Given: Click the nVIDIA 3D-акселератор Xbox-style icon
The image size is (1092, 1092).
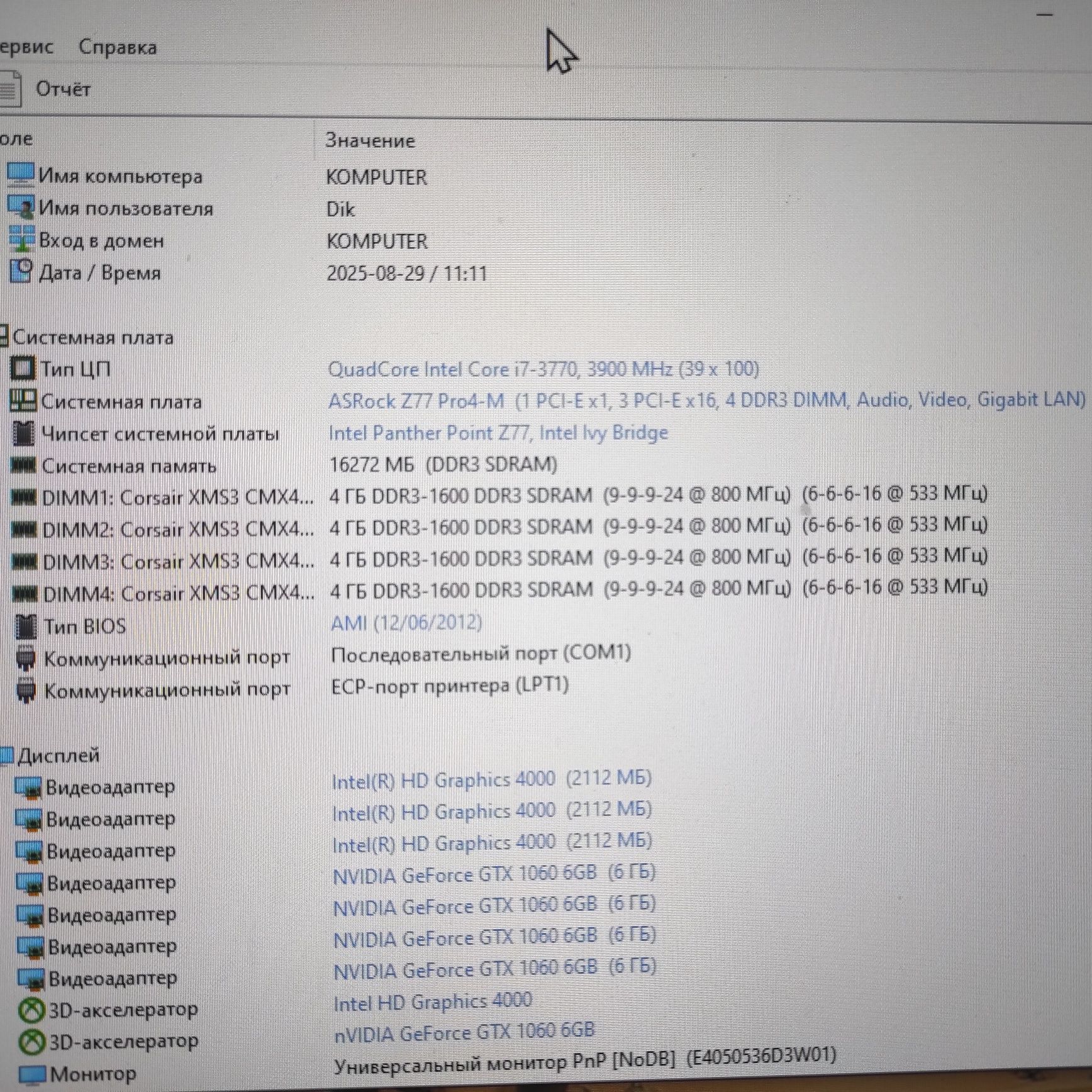Looking at the screenshot, I should coord(31,1043).
